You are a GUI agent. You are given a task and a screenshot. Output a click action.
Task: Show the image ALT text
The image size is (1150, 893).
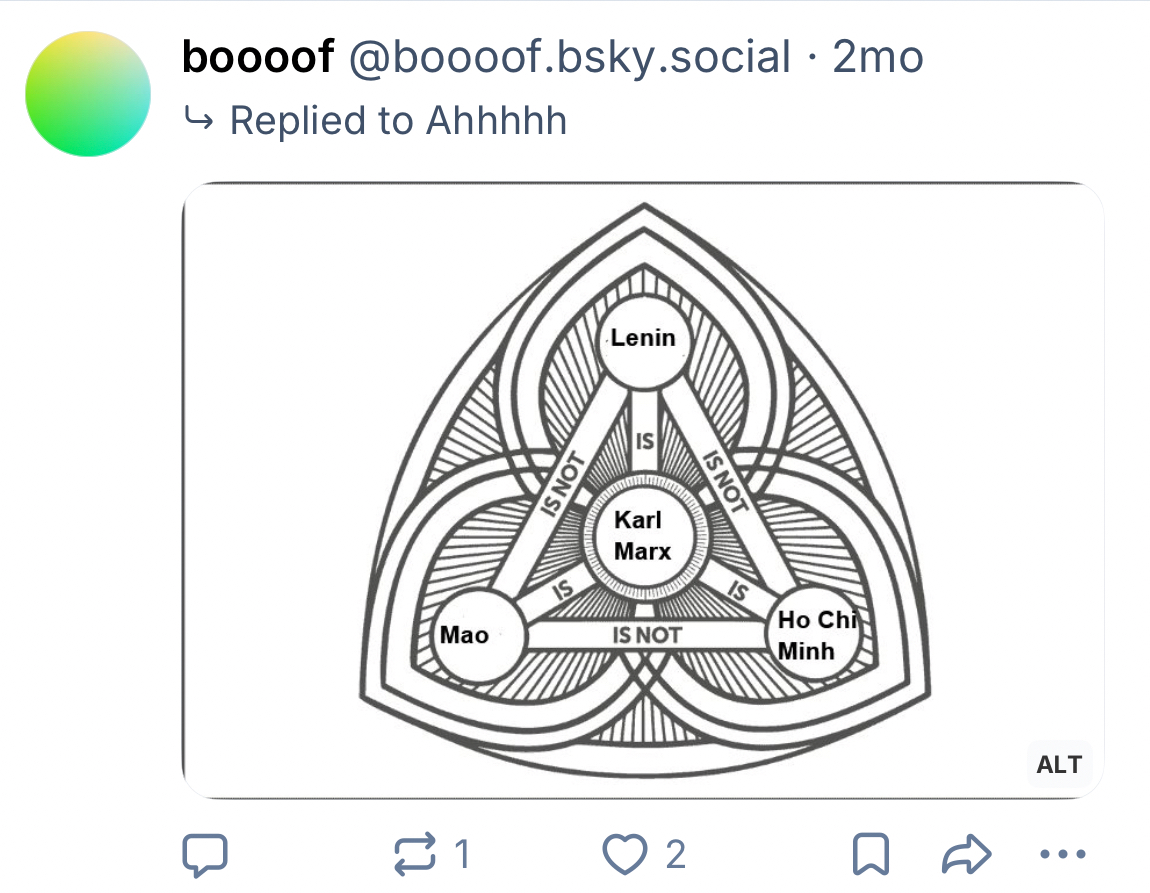[x=1059, y=765]
